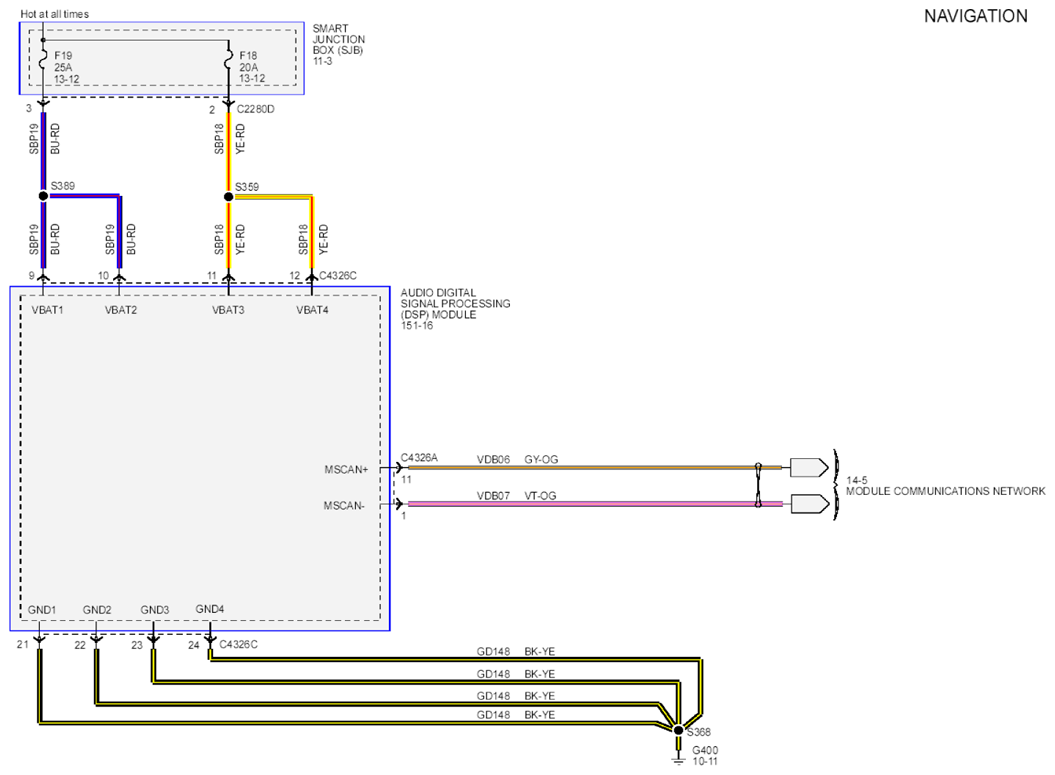Click the NAVIGATION title text
This screenshot has width=1055, height=775.
(976, 16)
